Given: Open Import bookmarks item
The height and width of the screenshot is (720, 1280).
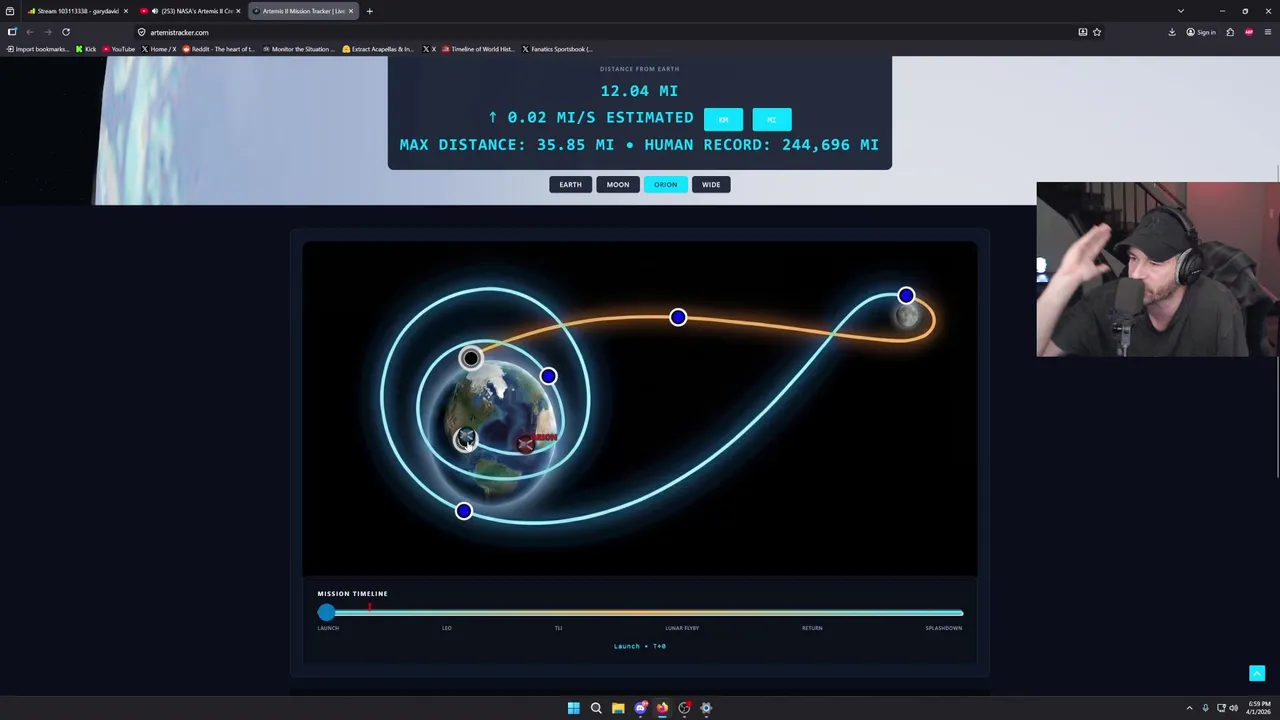Looking at the screenshot, I should 38,49.
